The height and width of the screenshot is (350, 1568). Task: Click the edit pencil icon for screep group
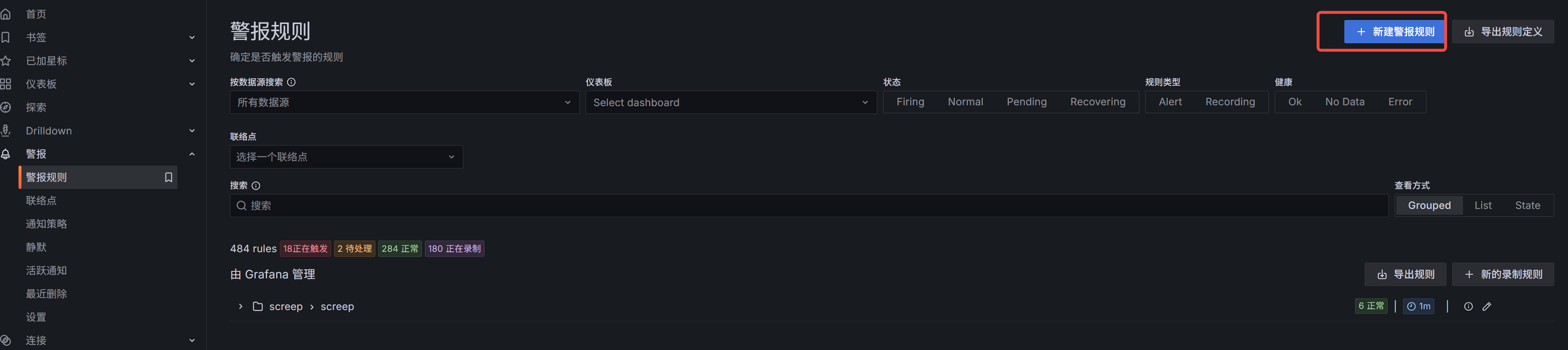click(x=1486, y=306)
